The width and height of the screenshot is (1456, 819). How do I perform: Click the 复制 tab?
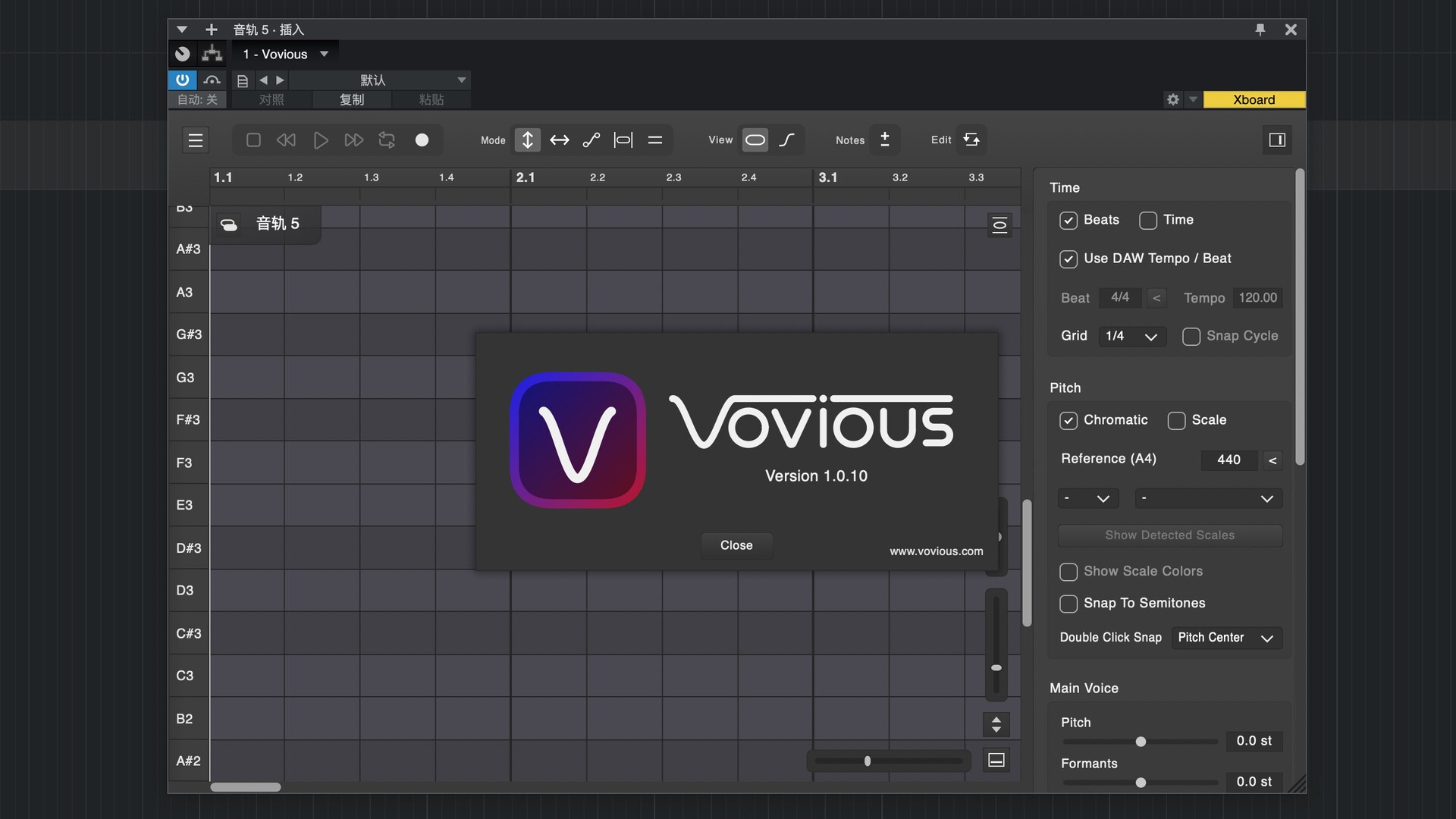click(x=352, y=99)
